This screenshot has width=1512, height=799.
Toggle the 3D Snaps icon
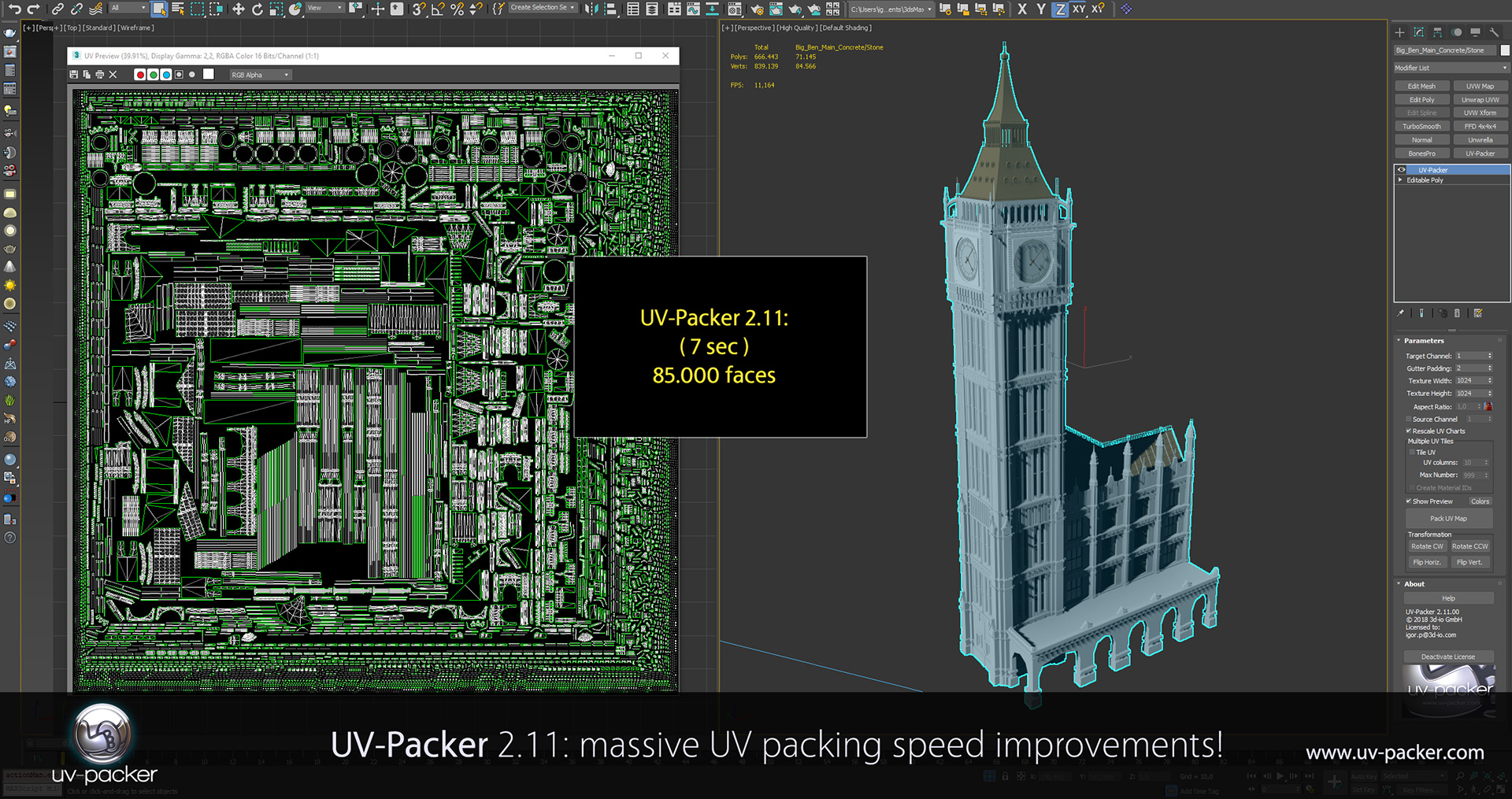point(418,9)
